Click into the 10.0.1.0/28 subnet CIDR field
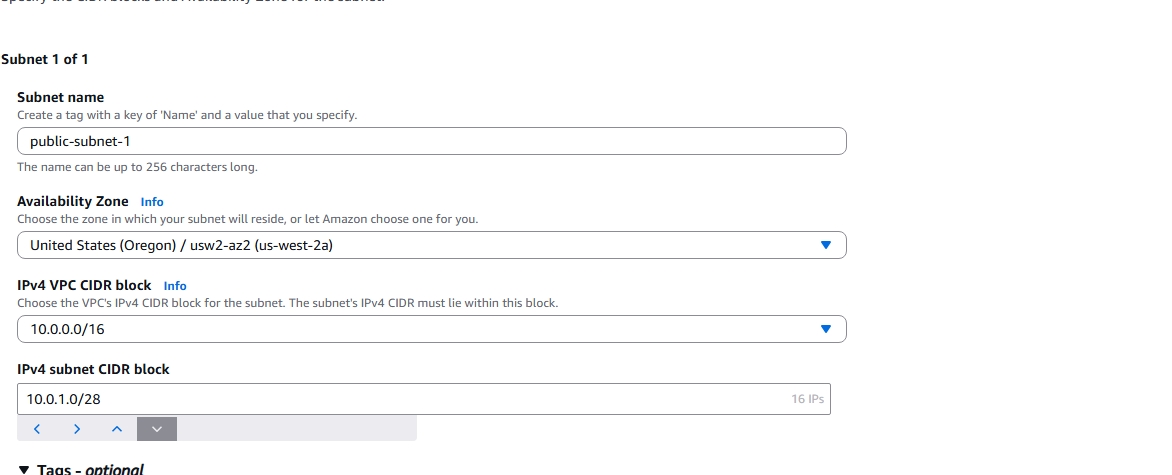Viewport: 1172px width, 475px height. (x=400, y=399)
